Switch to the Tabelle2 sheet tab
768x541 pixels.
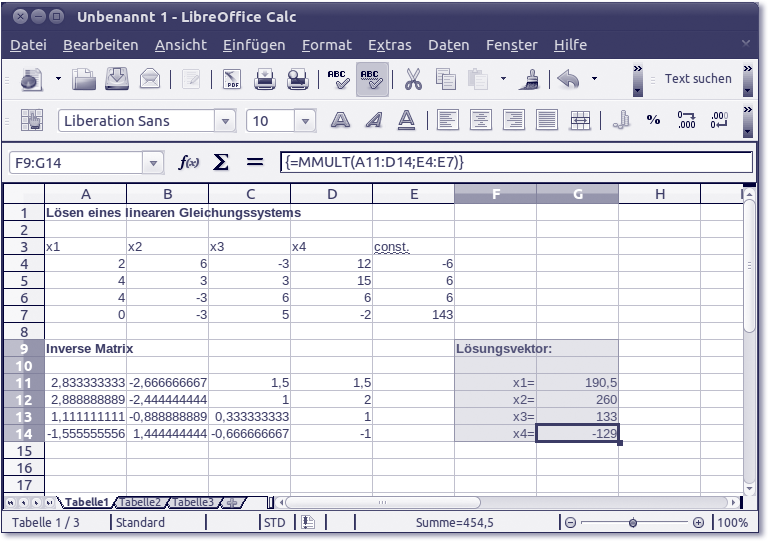[140, 502]
